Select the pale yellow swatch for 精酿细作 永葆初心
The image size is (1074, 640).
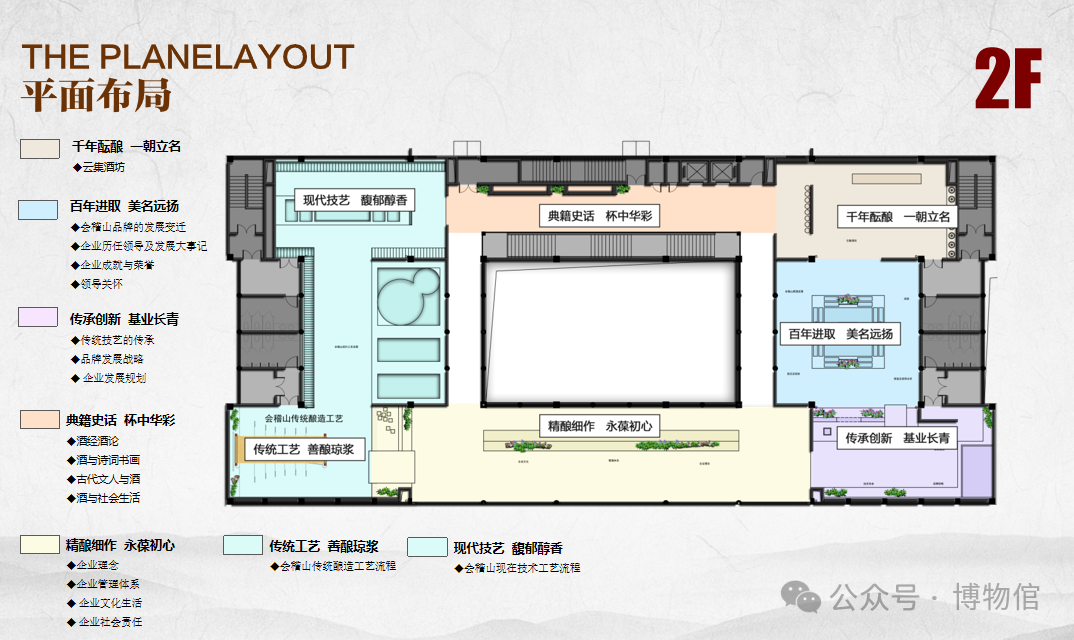40,544
